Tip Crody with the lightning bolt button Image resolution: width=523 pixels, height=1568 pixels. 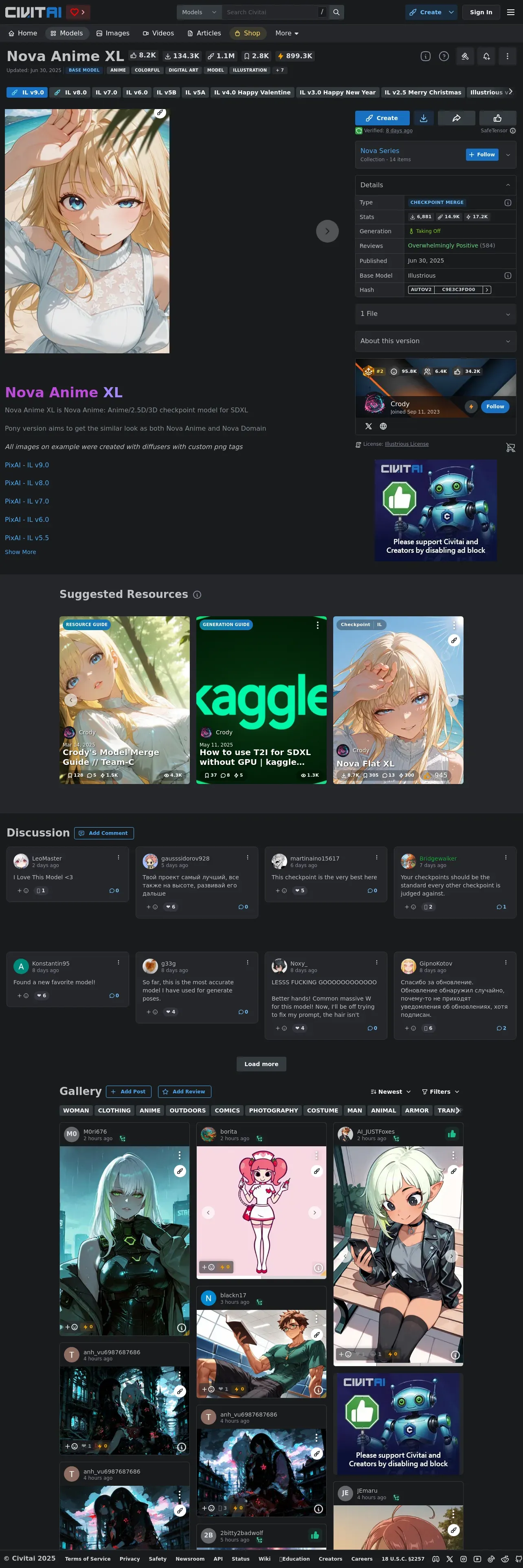tap(470, 407)
